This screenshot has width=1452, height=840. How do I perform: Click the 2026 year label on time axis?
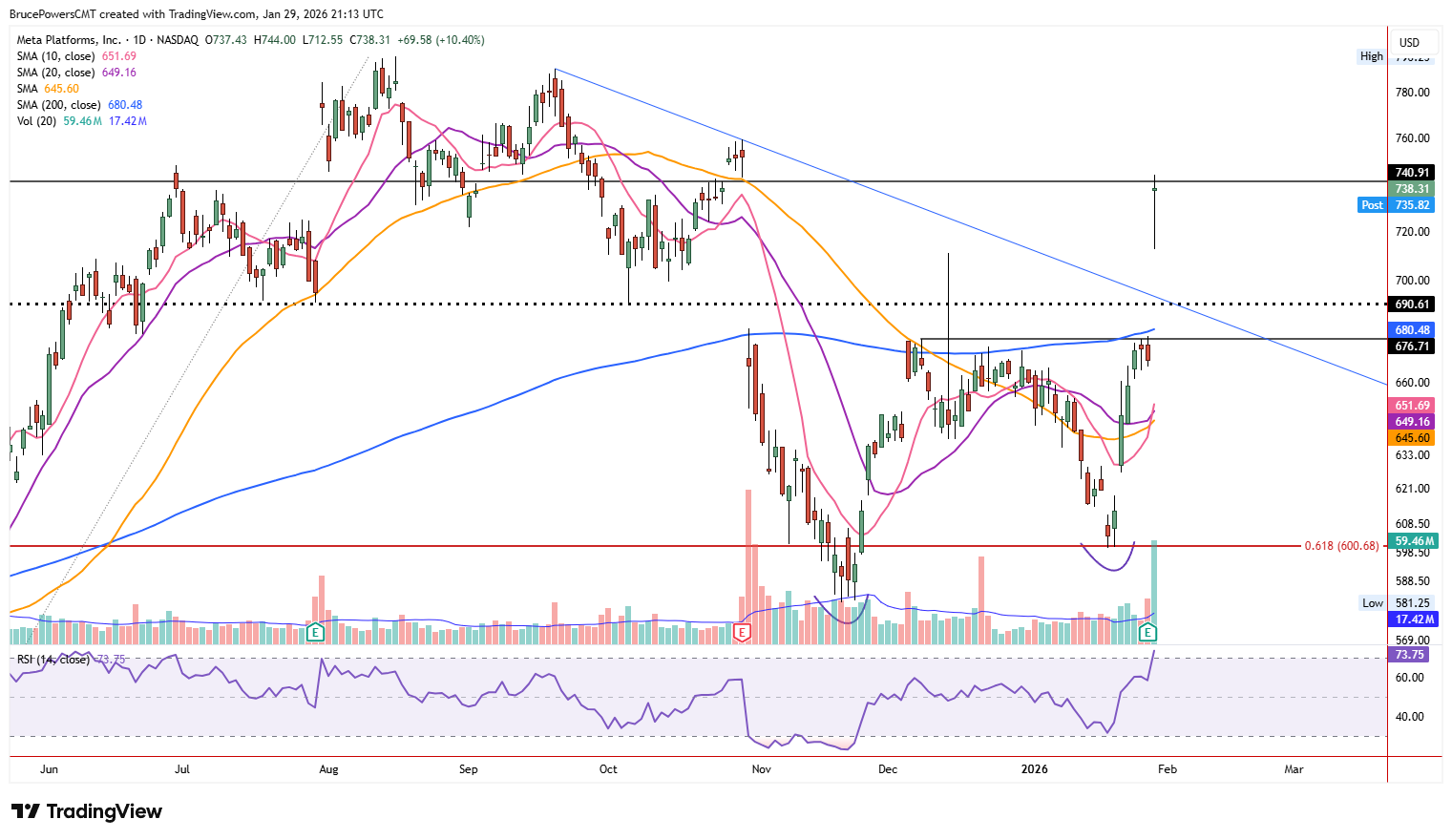pyautogui.click(x=1034, y=769)
